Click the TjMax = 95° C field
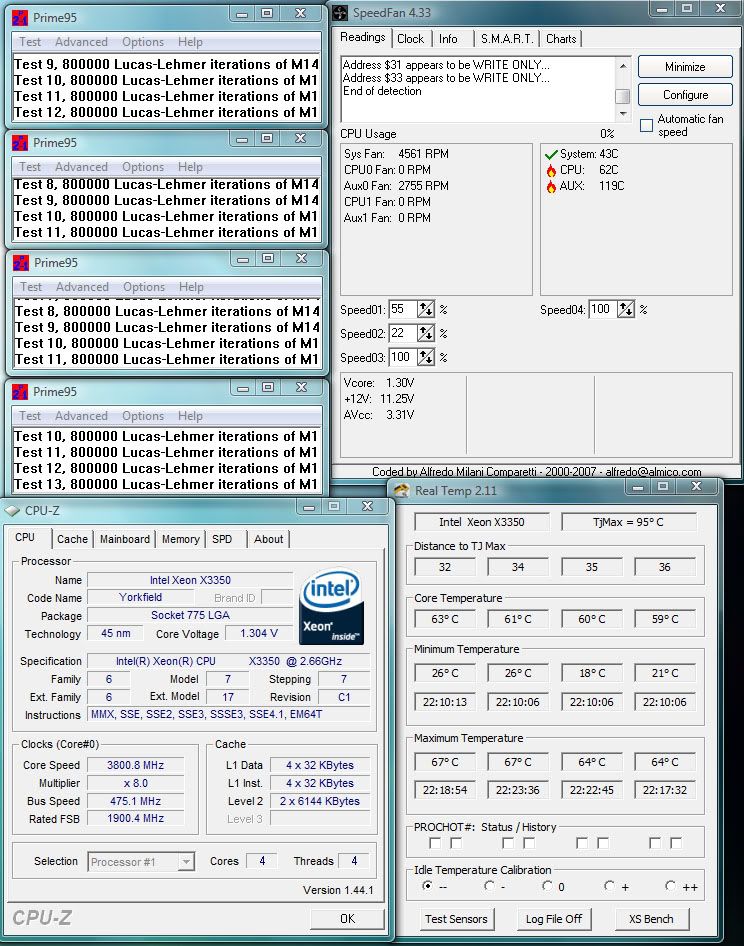Screen dimensions: 744x946 pos(628,522)
